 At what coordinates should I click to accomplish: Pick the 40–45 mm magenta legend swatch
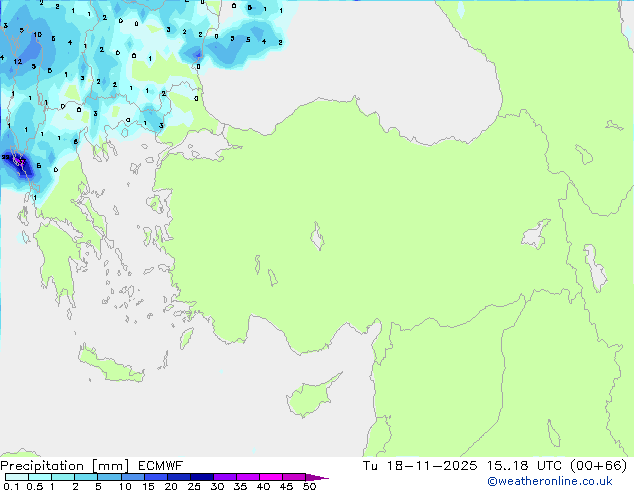coord(271,477)
